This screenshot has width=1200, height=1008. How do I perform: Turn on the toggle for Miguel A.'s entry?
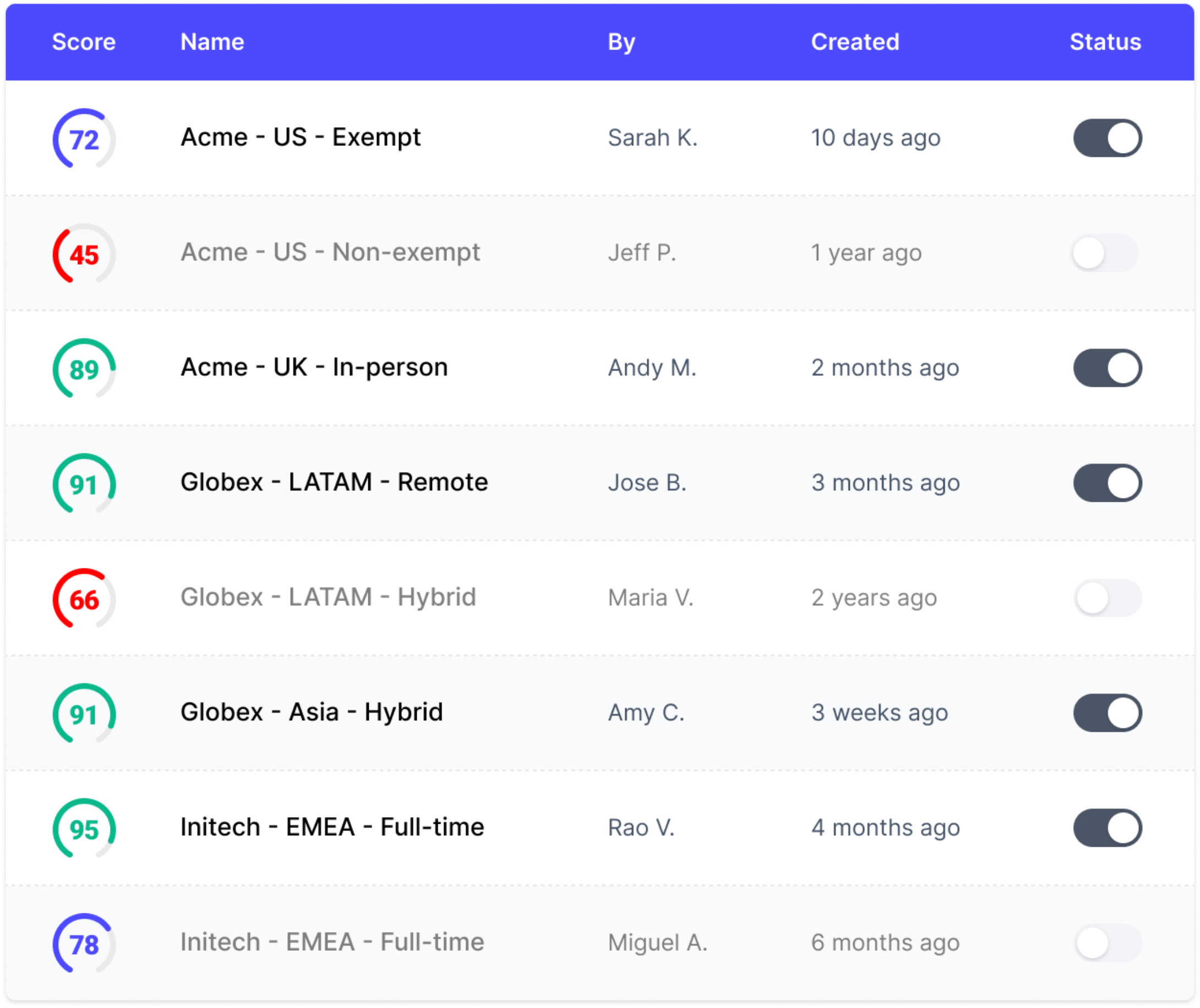click(1108, 943)
